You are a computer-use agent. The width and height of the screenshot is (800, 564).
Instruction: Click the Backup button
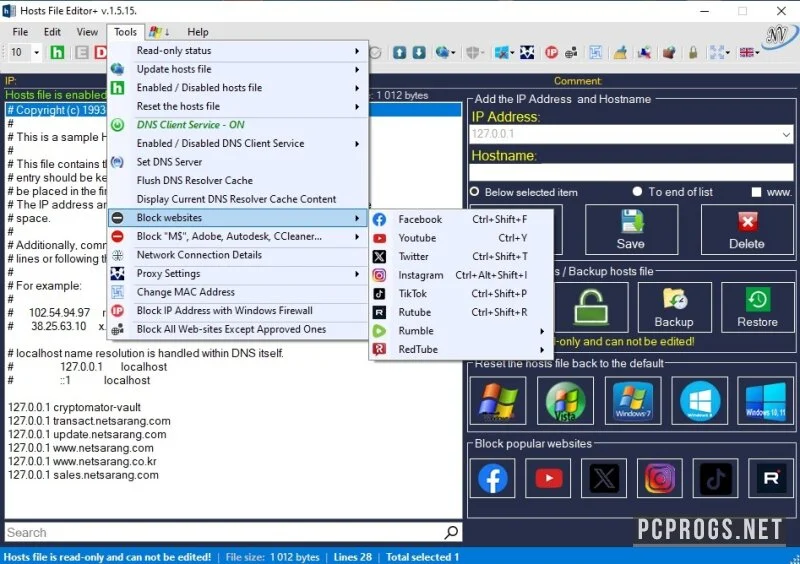point(674,307)
